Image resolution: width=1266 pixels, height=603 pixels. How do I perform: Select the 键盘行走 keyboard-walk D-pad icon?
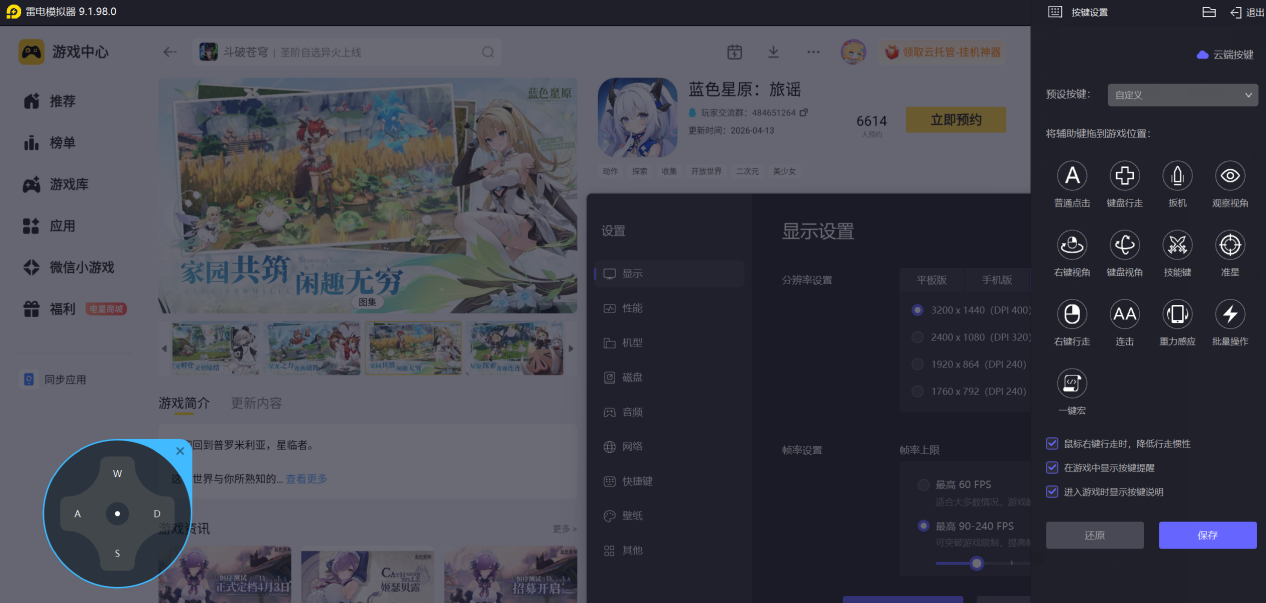click(x=1125, y=176)
